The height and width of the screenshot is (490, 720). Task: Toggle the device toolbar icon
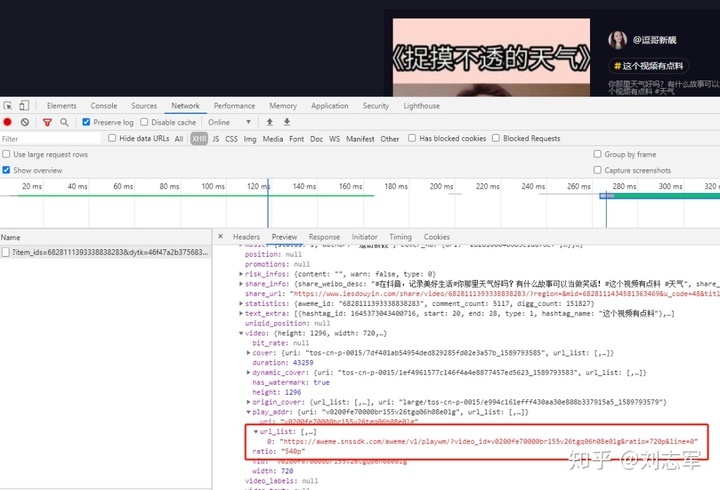[24, 106]
